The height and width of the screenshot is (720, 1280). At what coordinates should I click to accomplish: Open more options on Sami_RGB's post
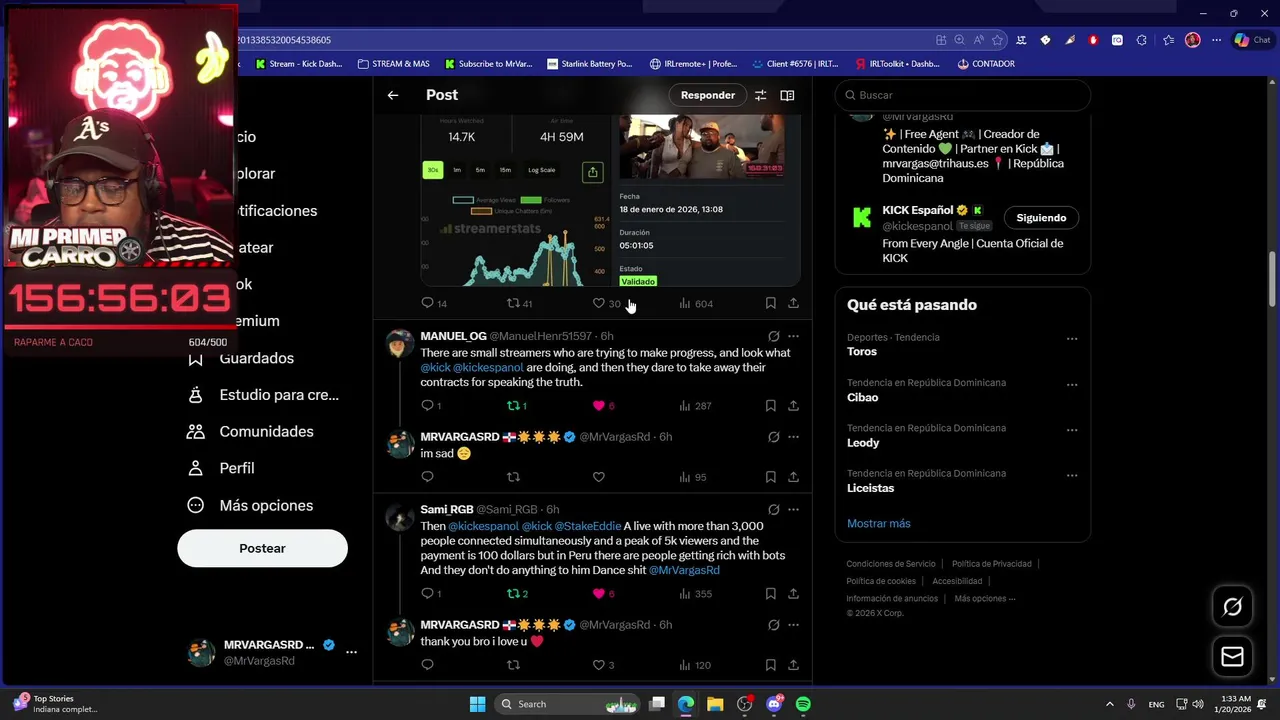[x=793, y=510]
